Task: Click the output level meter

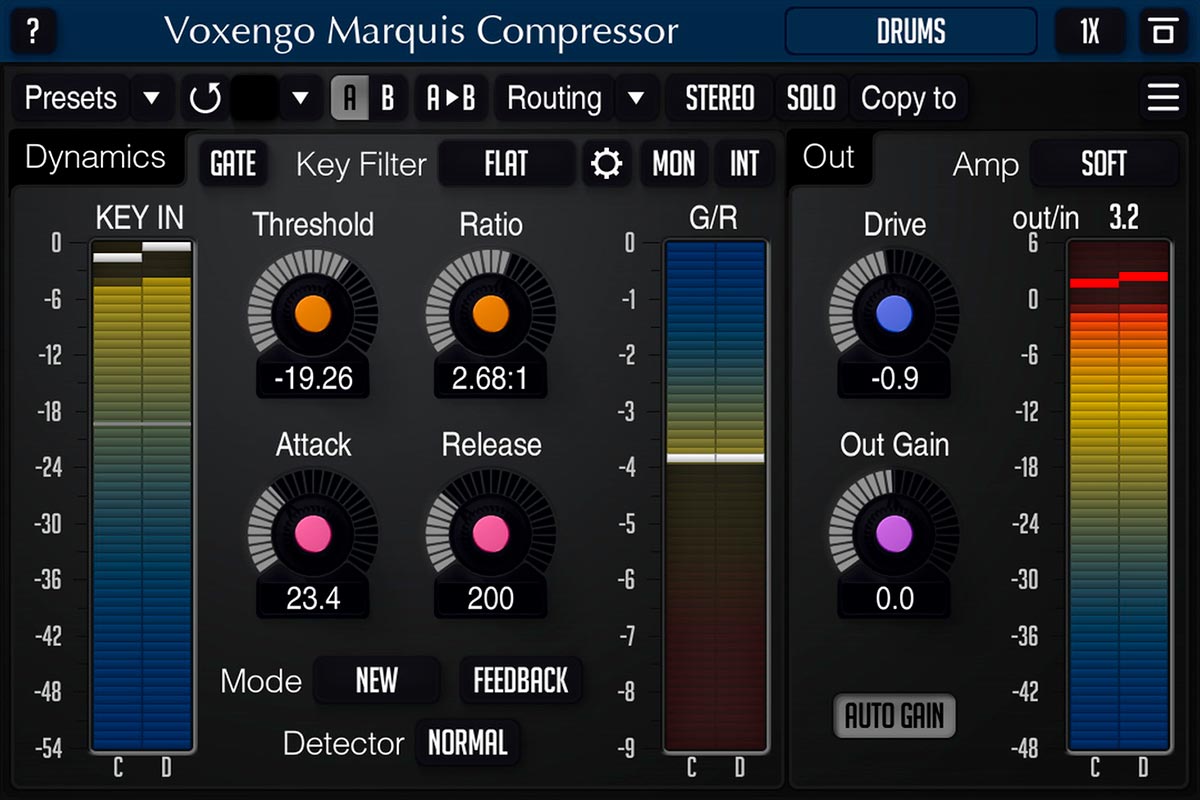Action: [1118, 495]
